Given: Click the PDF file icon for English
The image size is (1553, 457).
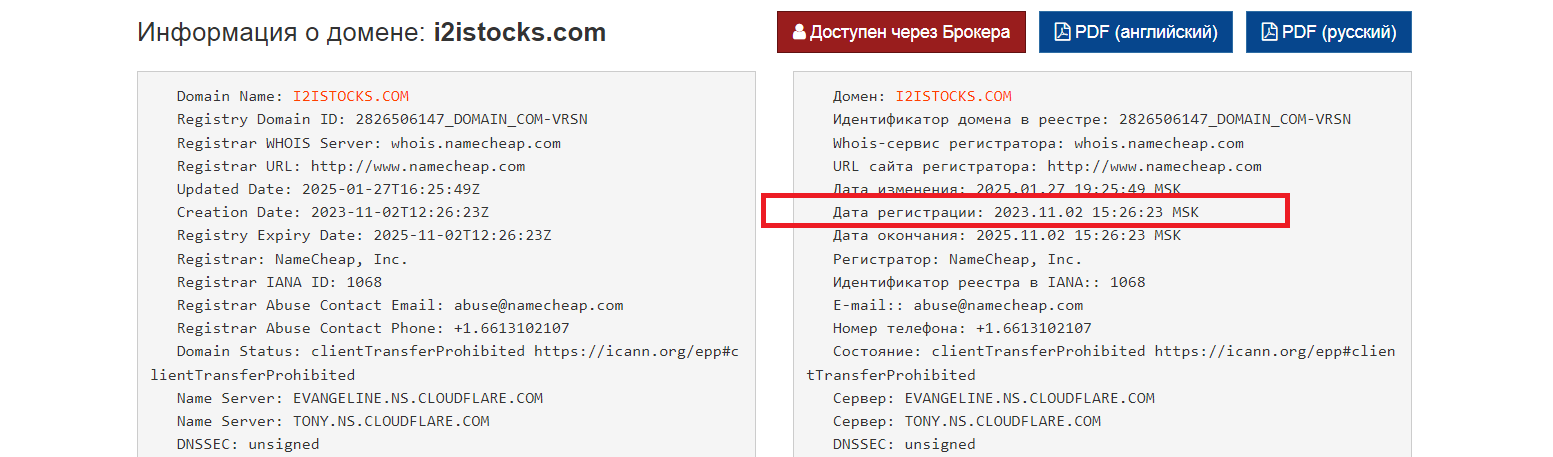Looking at the screenshot, I should 1064,33.
